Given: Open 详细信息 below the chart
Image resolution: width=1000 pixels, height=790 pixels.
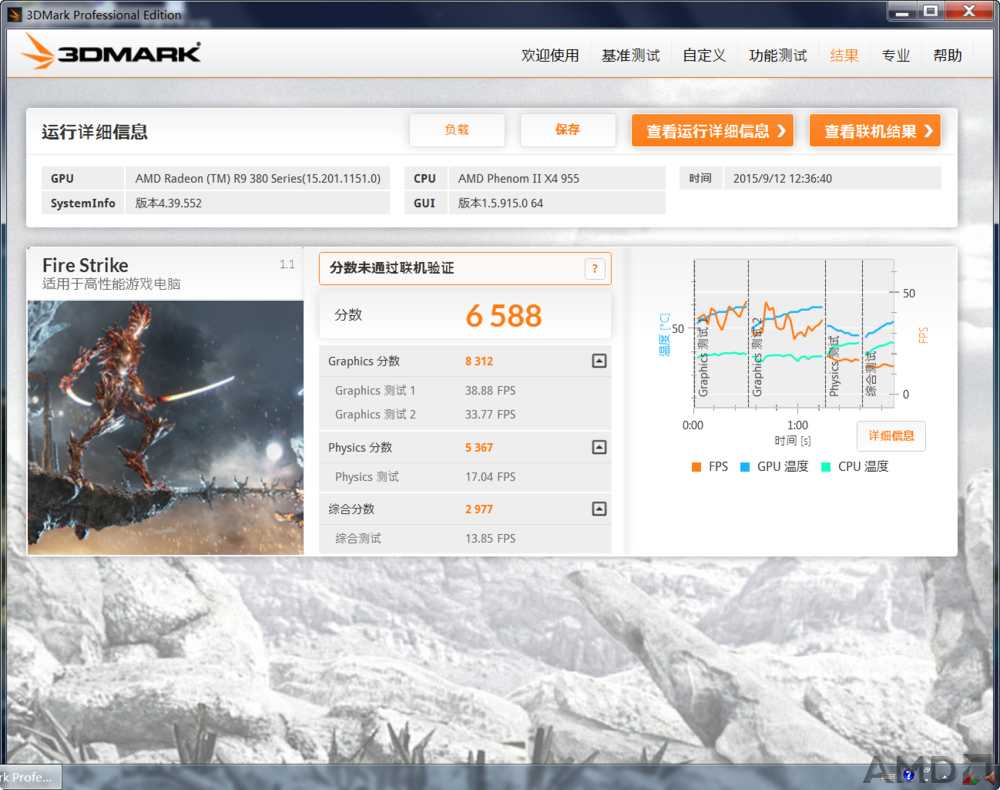Looking at the screenshot, I should click(x=891, y=436).
